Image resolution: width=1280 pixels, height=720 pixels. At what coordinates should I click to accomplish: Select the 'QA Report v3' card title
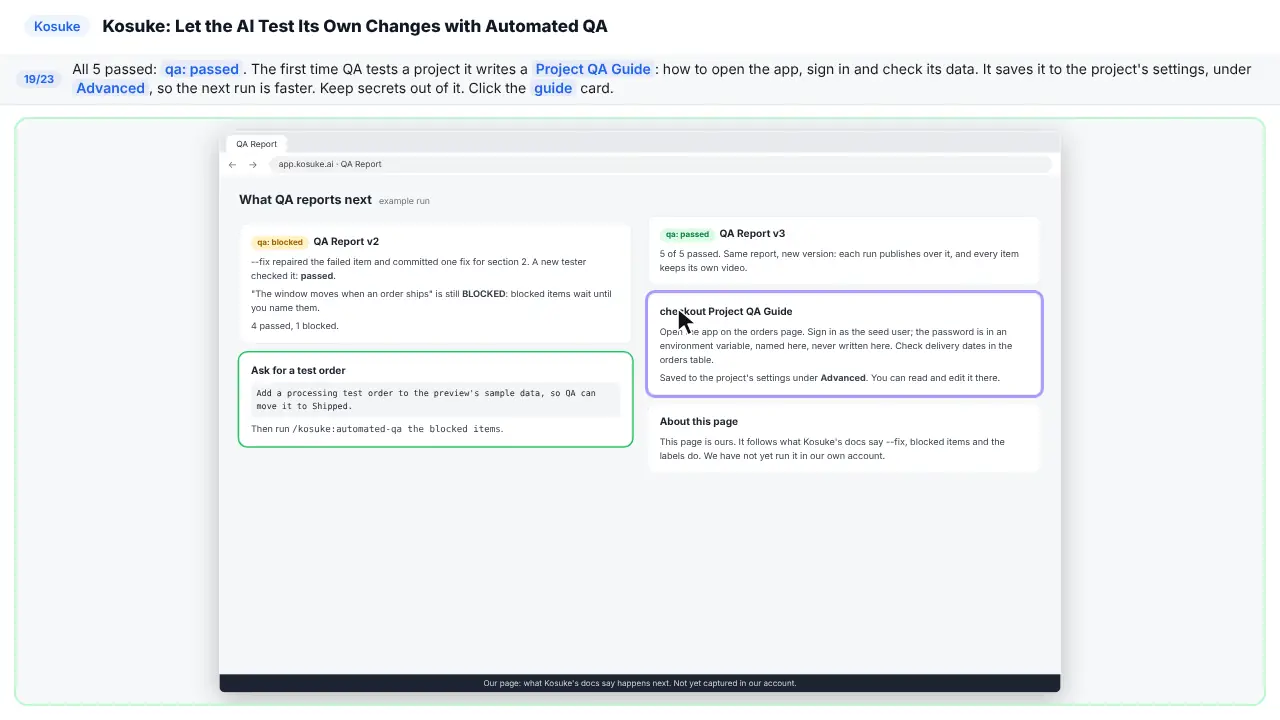pyautogui.click(x=752, y=234)
